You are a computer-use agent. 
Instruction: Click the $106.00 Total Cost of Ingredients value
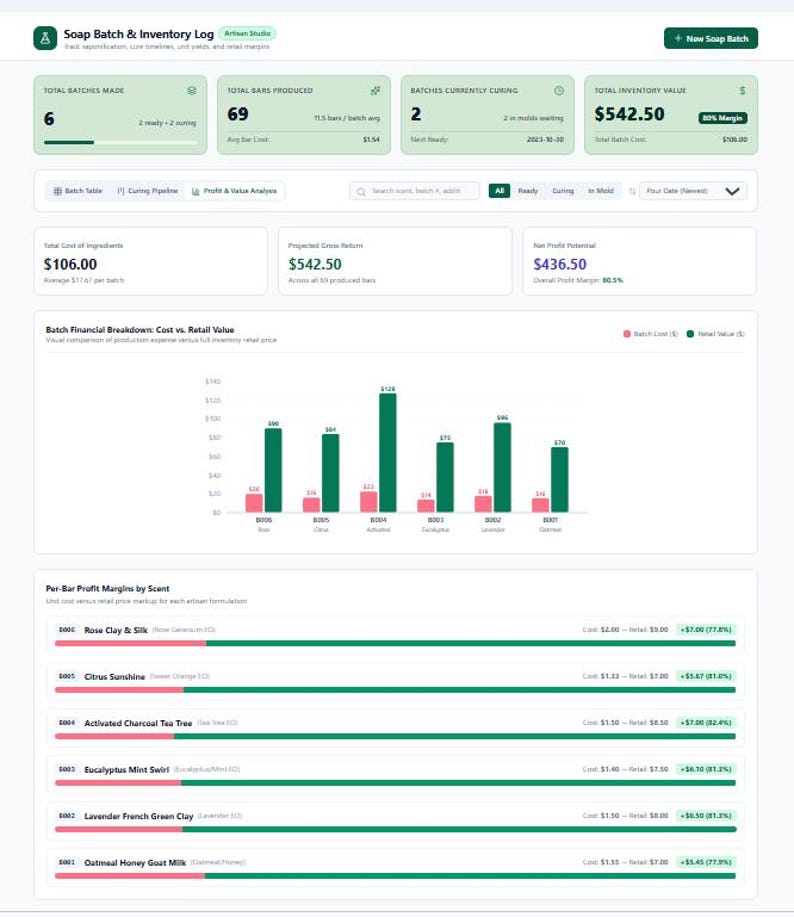point(70,264)
